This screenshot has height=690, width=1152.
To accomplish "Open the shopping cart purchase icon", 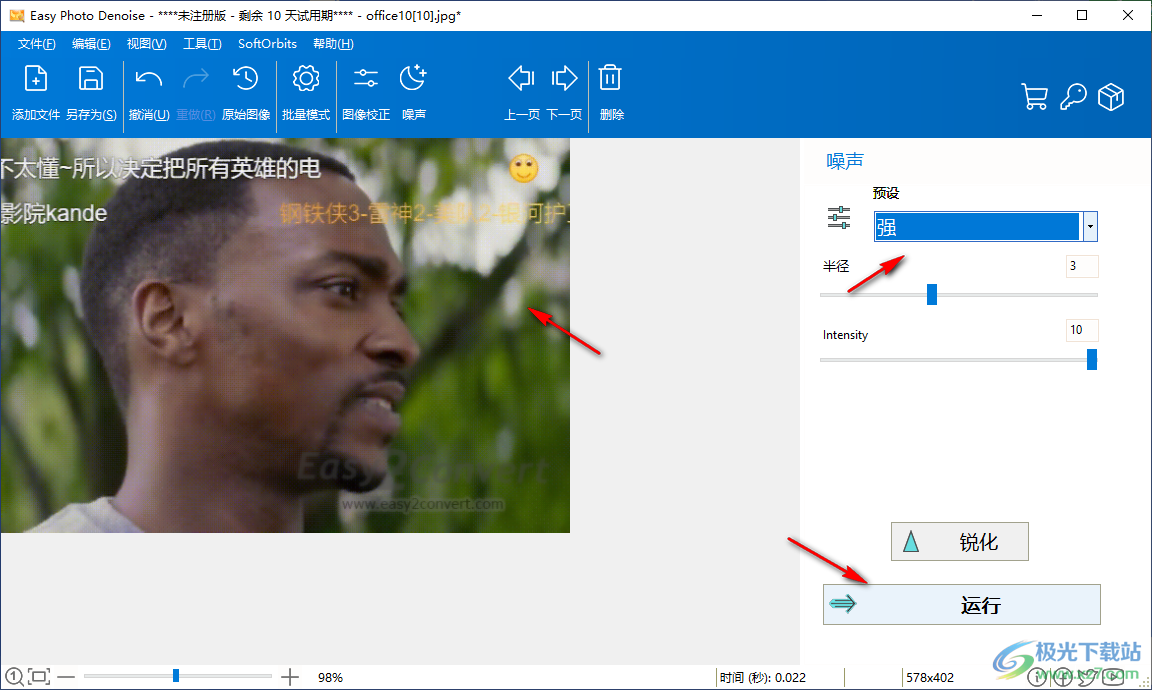I will (x=1034, y=96).
